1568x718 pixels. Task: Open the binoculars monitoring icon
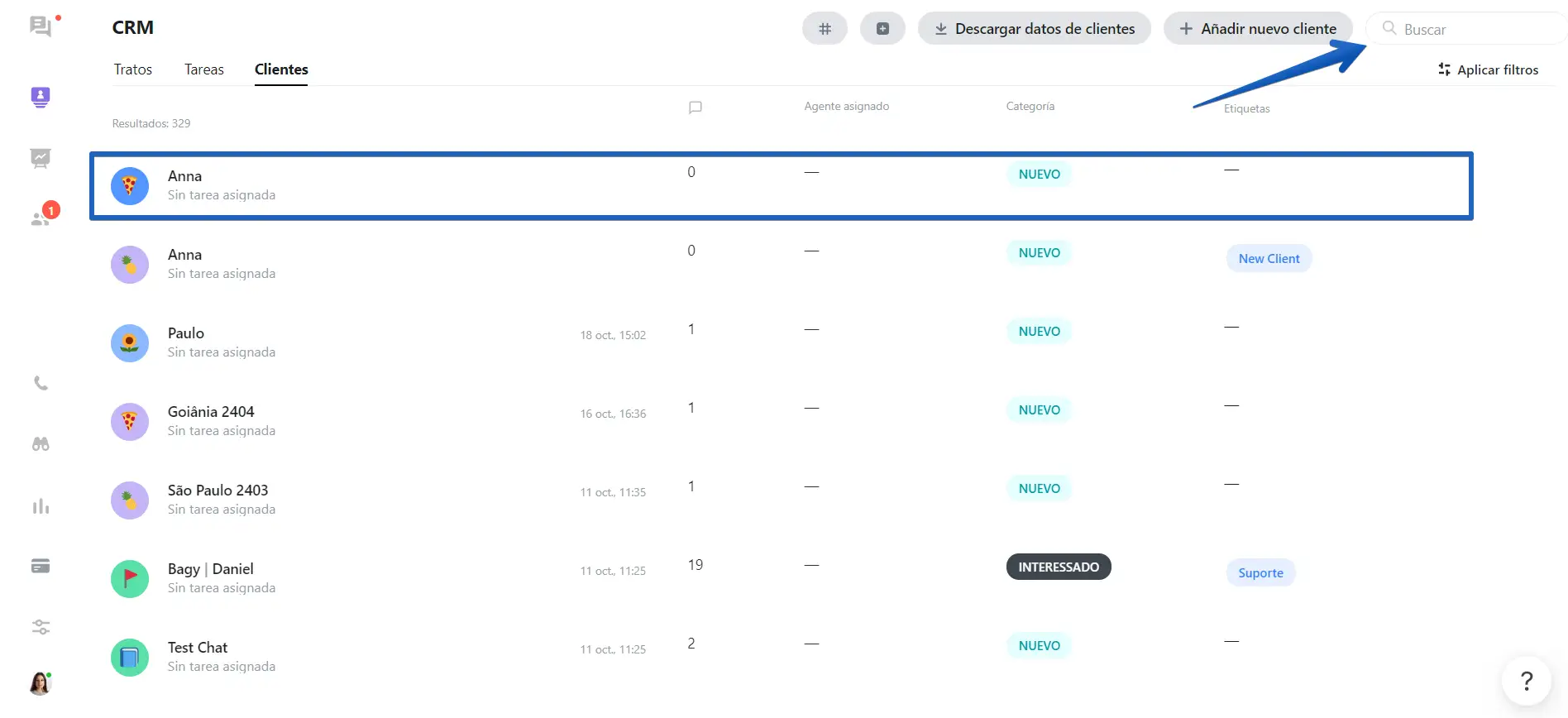(x=41, y=444)
